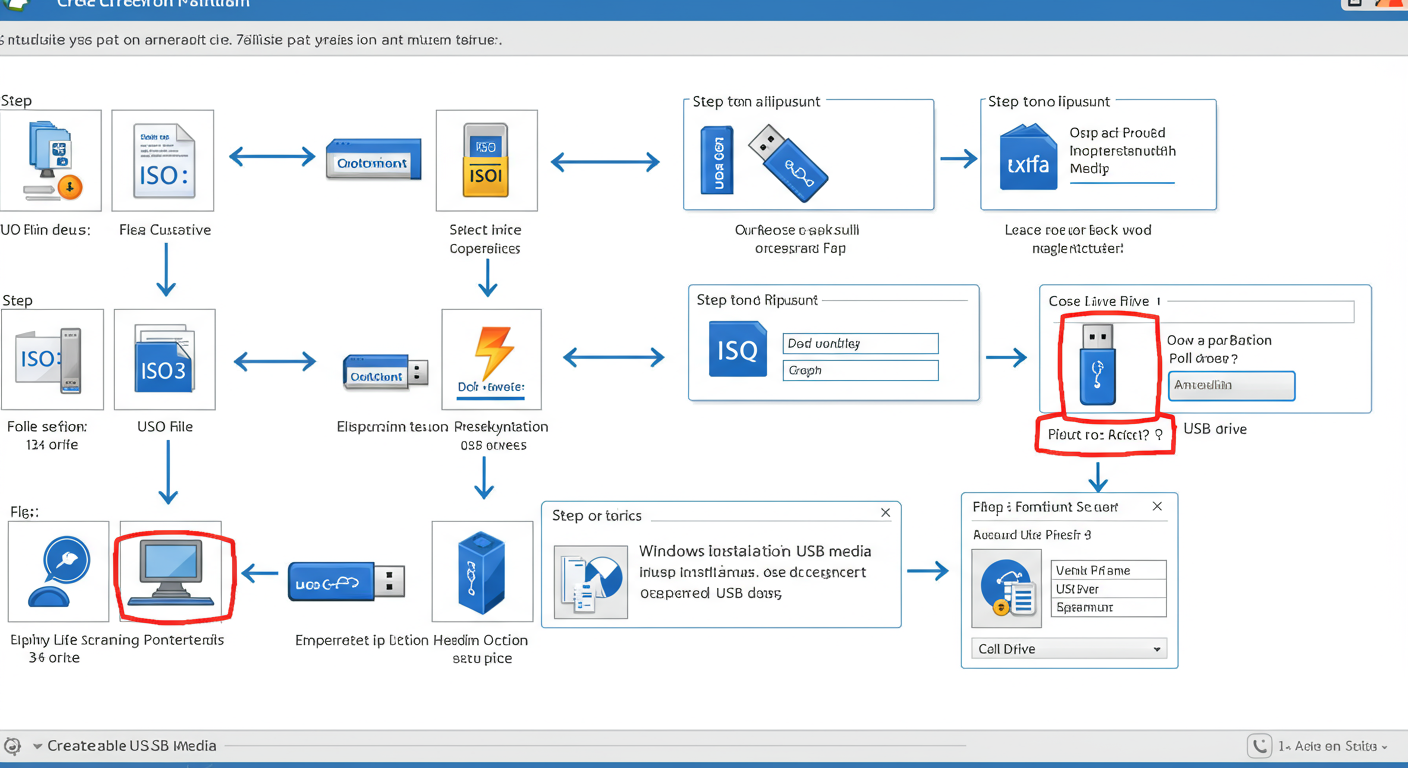Close the Step or torics dialog
The width and height of the screenshot is (1408, 768).
tap(885, 513)
